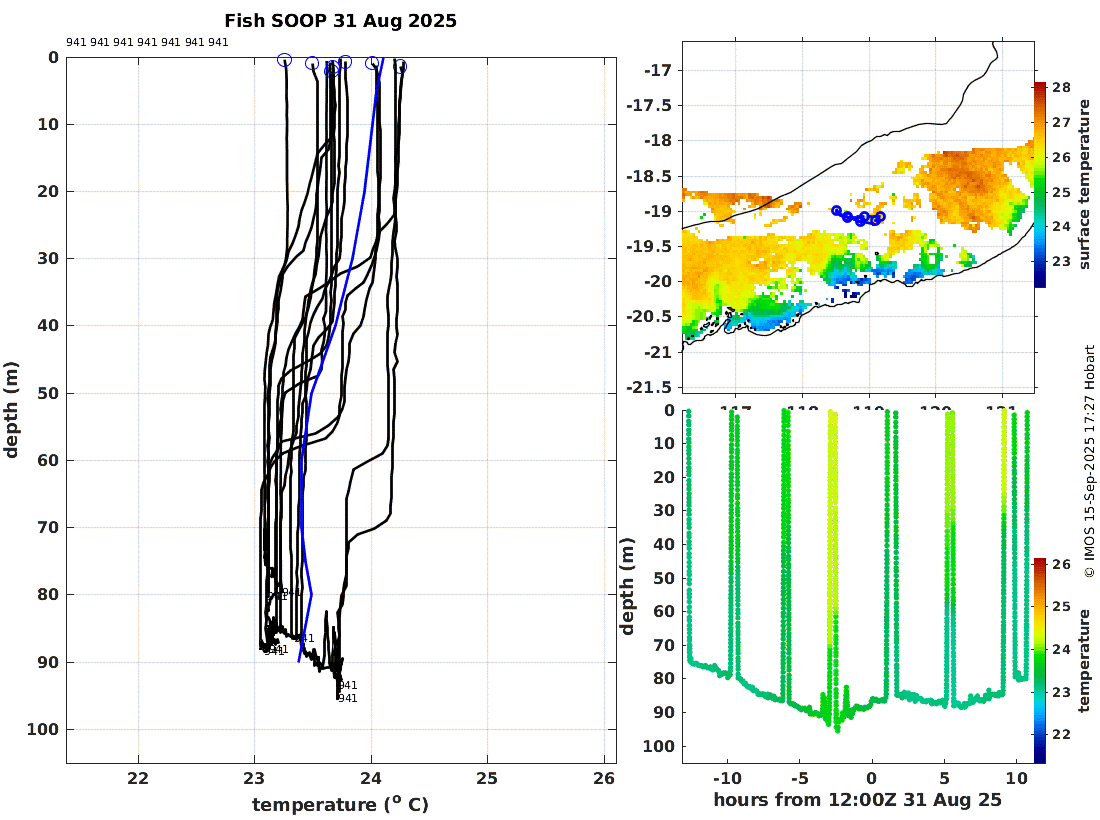Click the 'depth (m)' label of the profile plot
This screenshot has height=820, width=1100.
(x=11, y=410)
